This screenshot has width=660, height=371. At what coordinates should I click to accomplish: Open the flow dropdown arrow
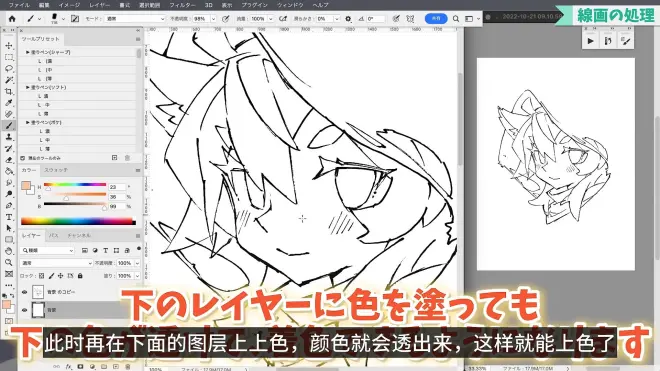(270, 19)
